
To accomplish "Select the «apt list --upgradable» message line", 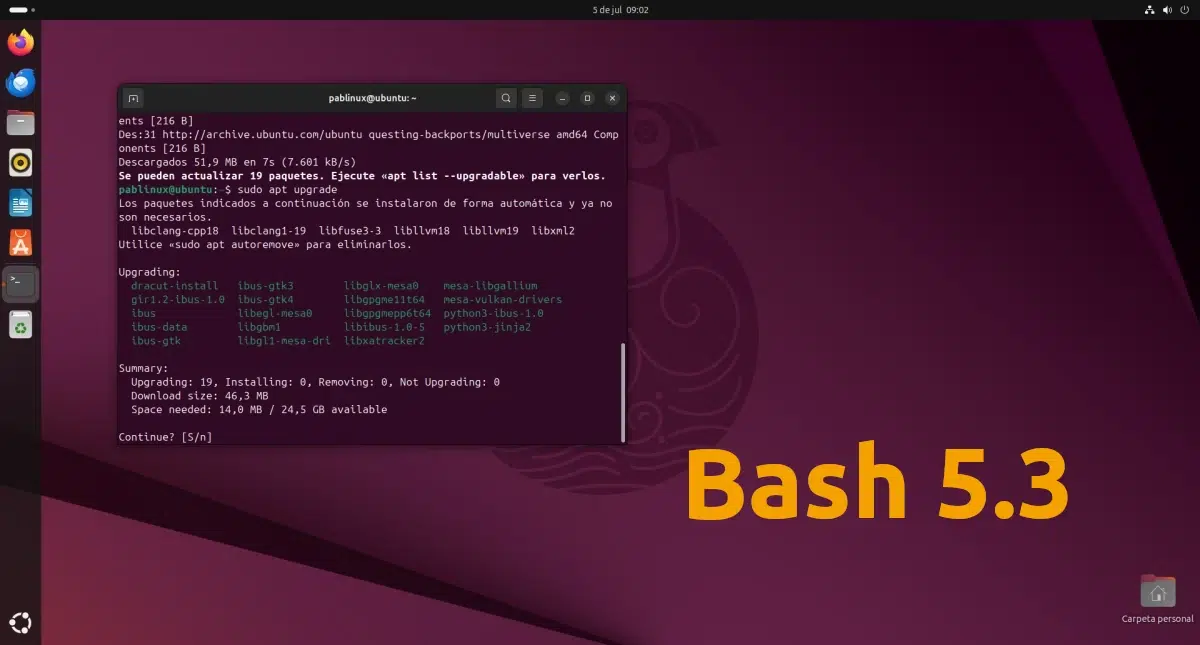I will pos(362,175).
